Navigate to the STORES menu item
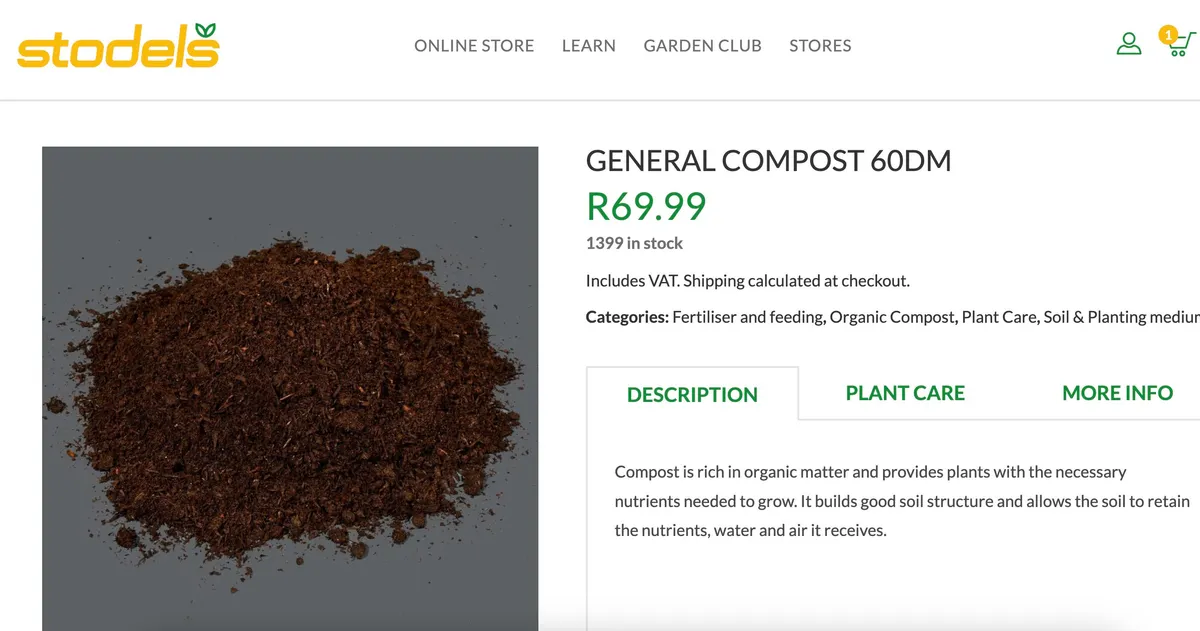This screenshot has height=631, width=1200. [820, 46]
